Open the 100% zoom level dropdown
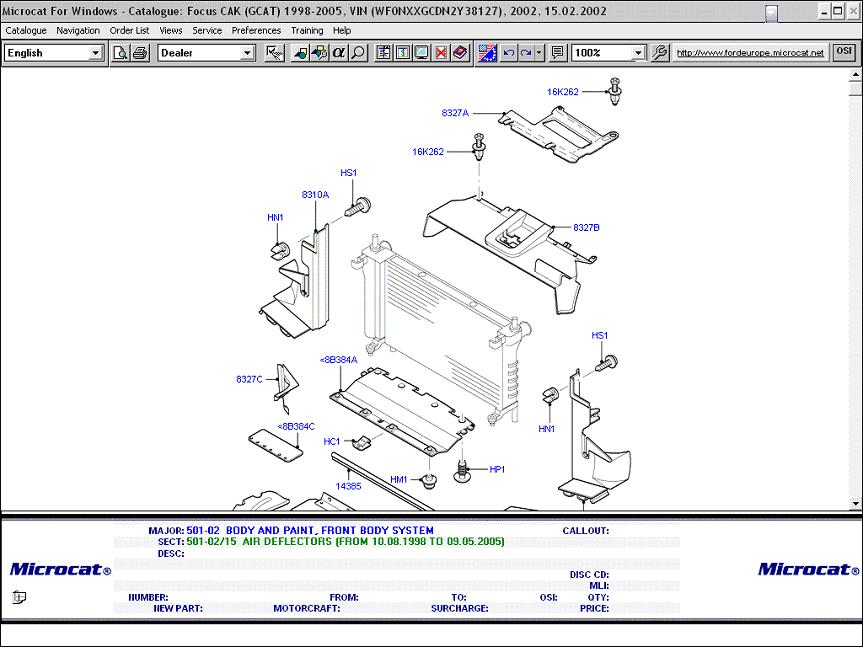 pyautogui.click(x=637, y=53)
